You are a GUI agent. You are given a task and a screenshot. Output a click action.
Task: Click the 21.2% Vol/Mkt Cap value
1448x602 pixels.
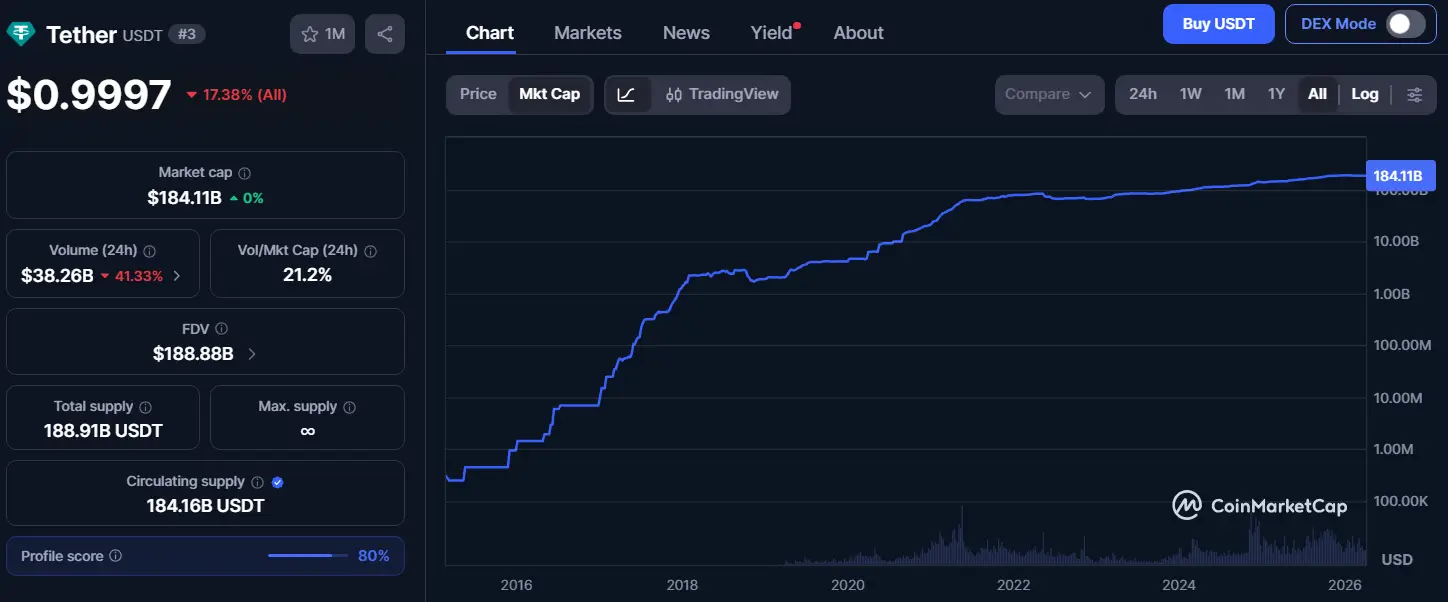coord(307,275)
